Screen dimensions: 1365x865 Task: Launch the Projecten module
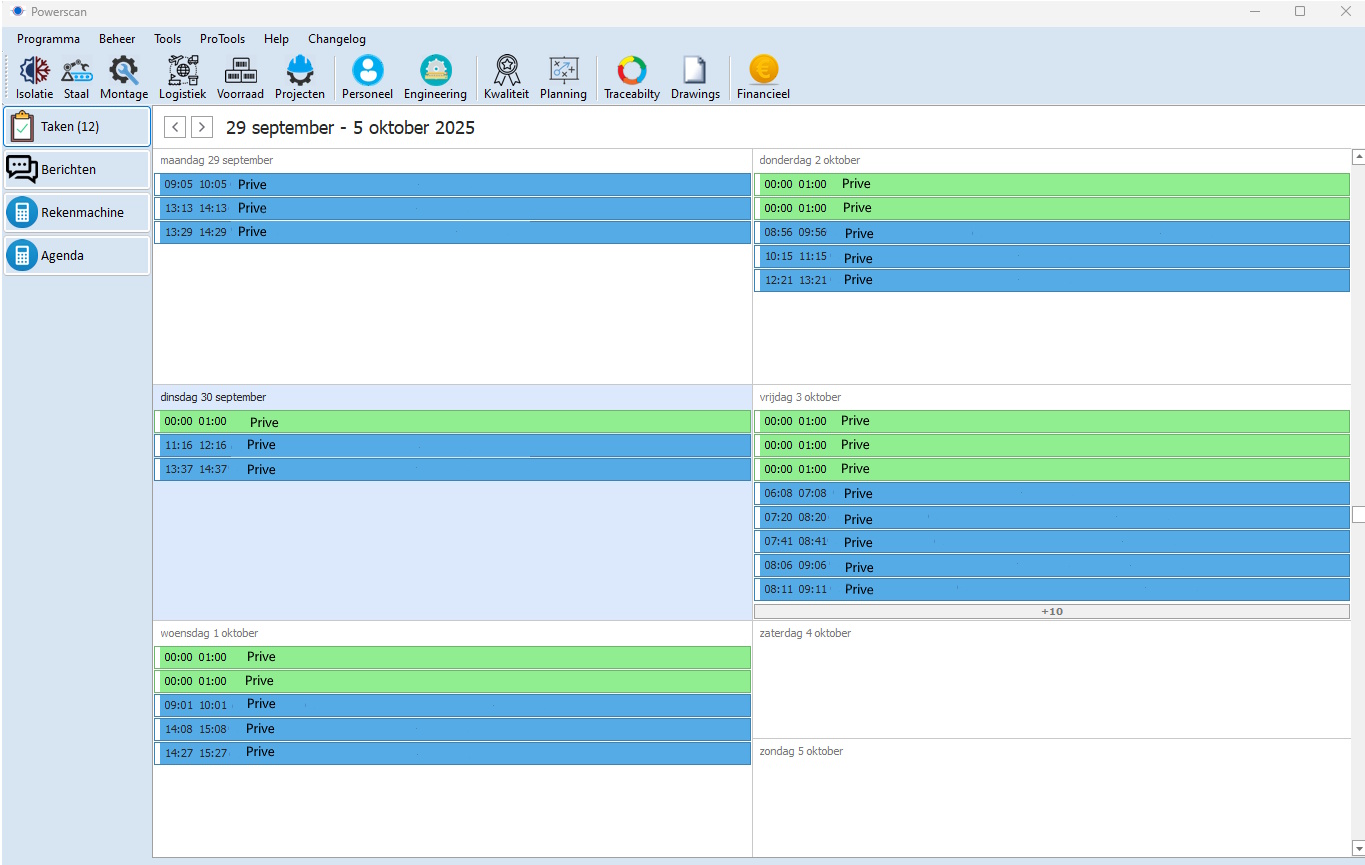coord(300,76)
